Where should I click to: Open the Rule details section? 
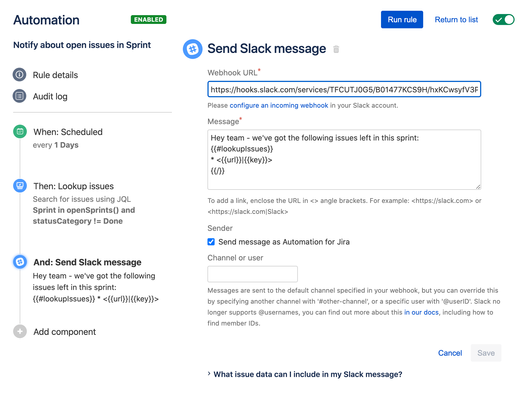point(55,75)
